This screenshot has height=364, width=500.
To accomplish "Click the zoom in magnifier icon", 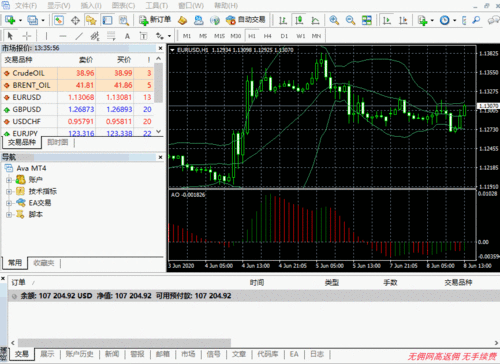I will point(334,20).
